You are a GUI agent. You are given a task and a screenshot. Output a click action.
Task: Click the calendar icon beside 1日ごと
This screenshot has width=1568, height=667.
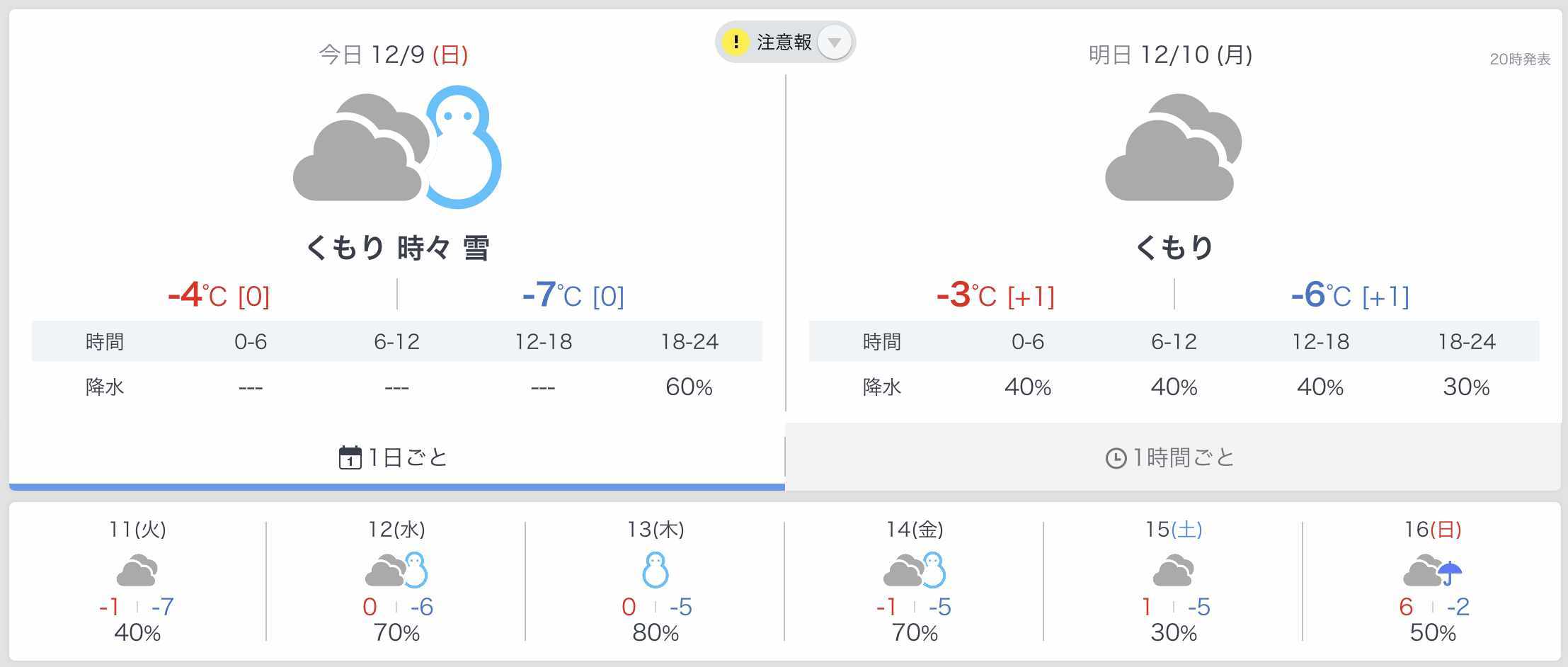click(350, 457)
